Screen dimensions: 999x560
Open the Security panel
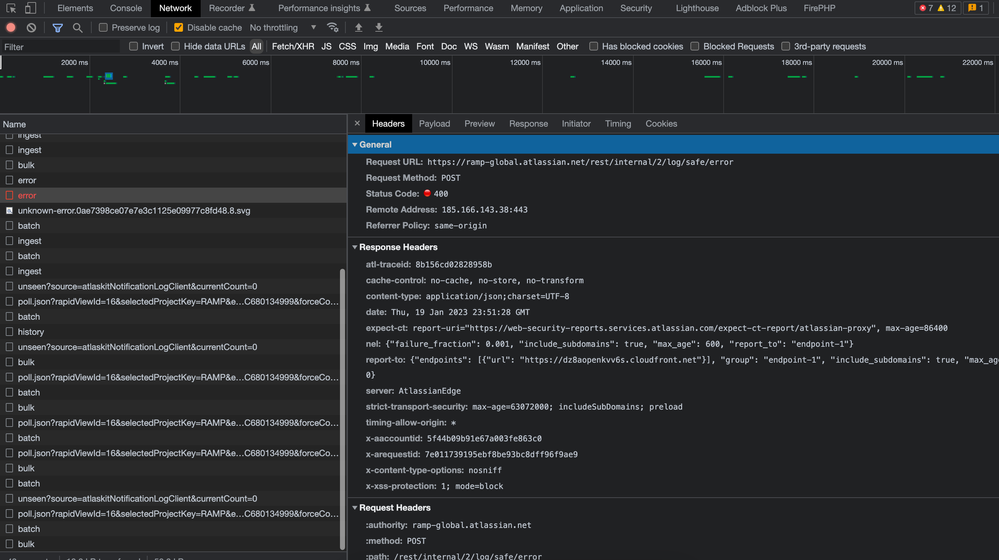[x=636, y=8]
